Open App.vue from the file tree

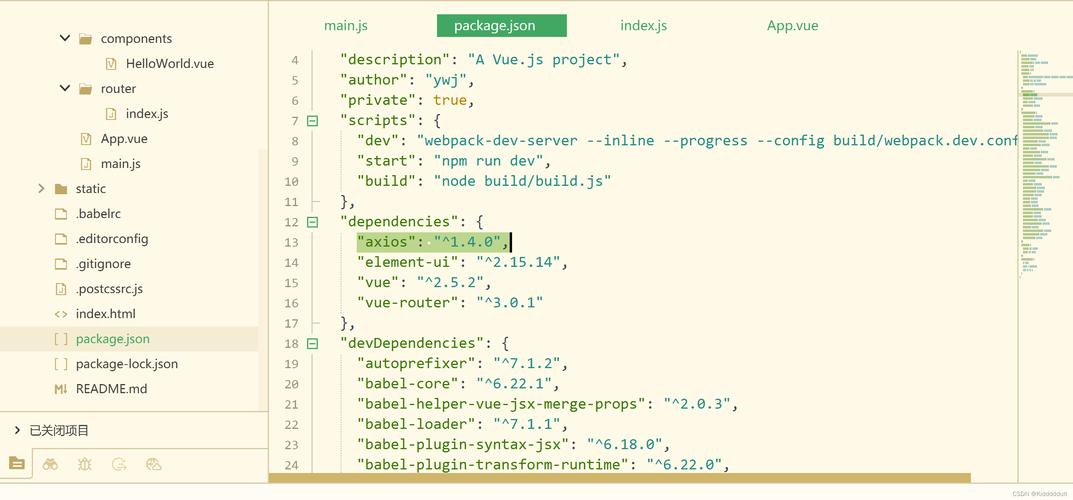124,139
